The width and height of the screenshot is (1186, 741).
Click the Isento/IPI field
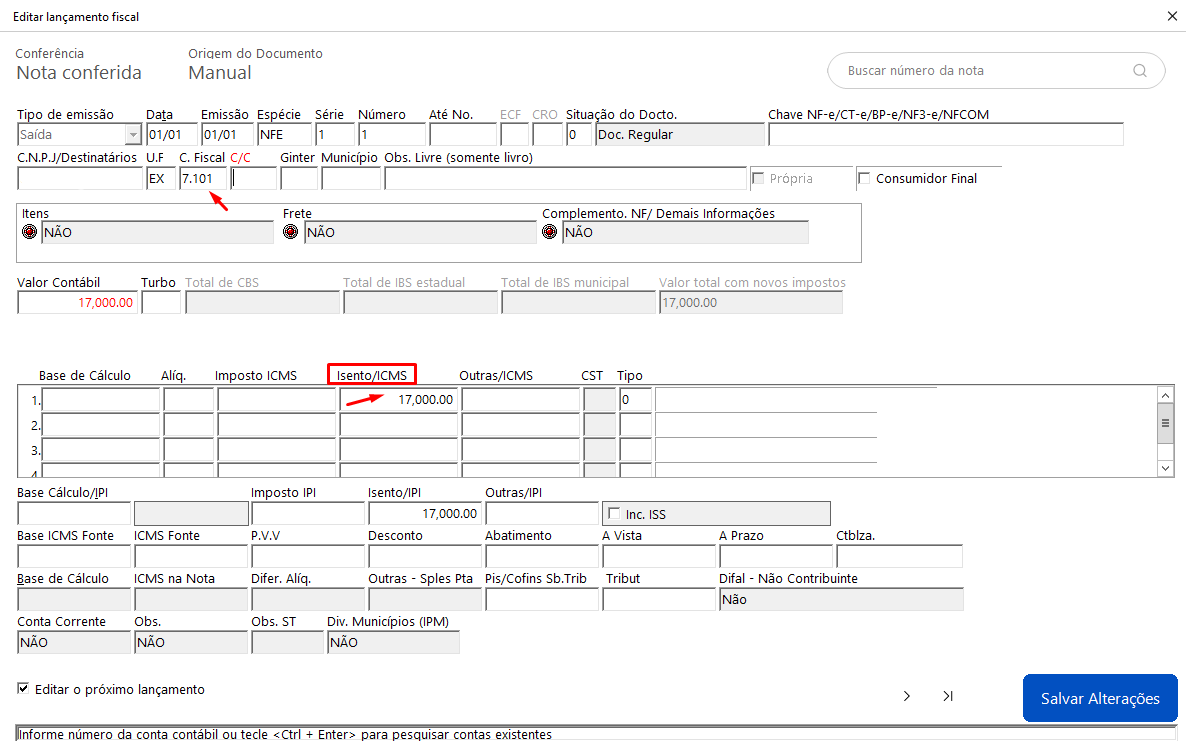(x=424, y=513)
